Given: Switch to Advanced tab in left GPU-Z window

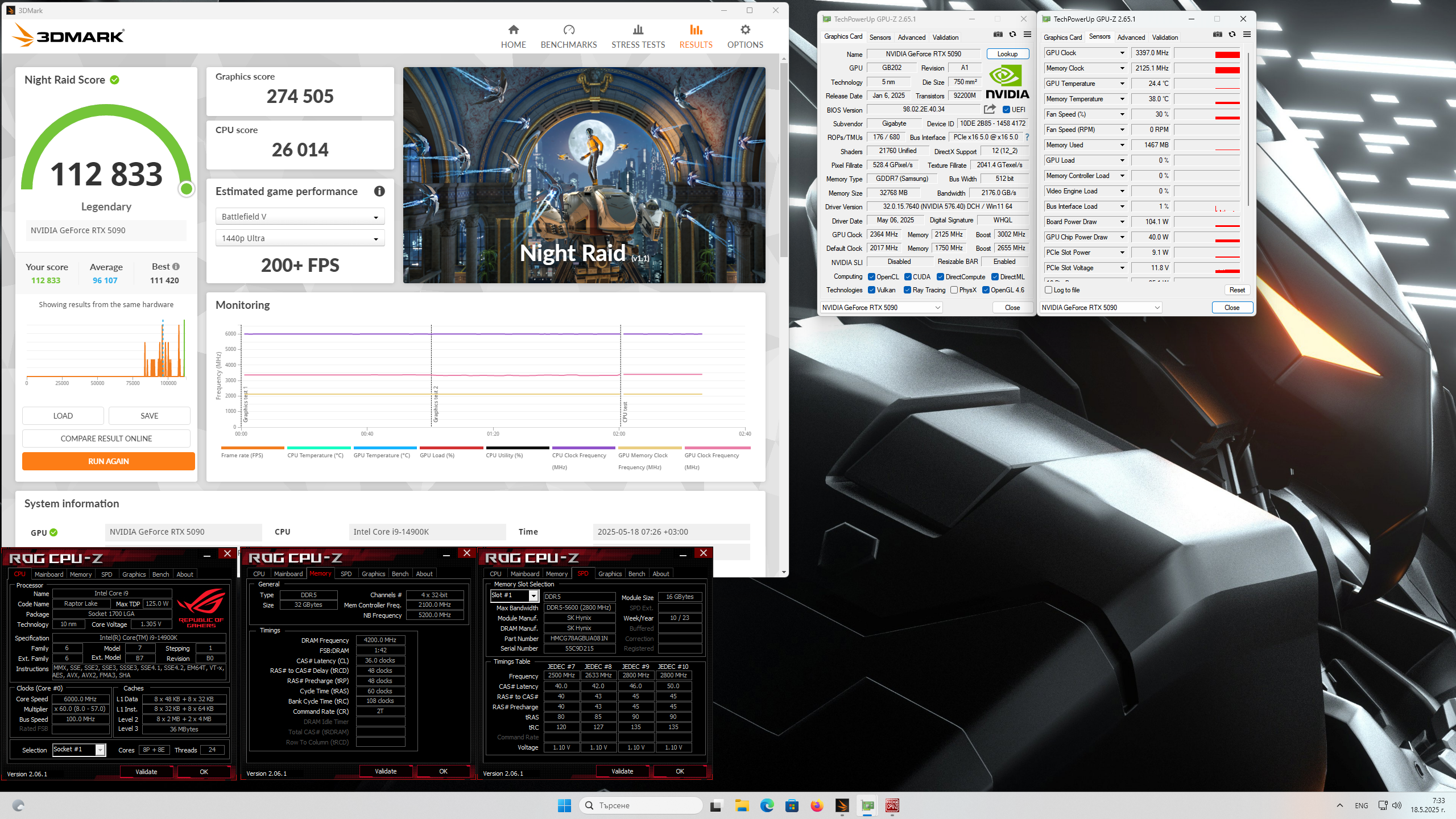Looking at the screenshot, I should (911, 38).
